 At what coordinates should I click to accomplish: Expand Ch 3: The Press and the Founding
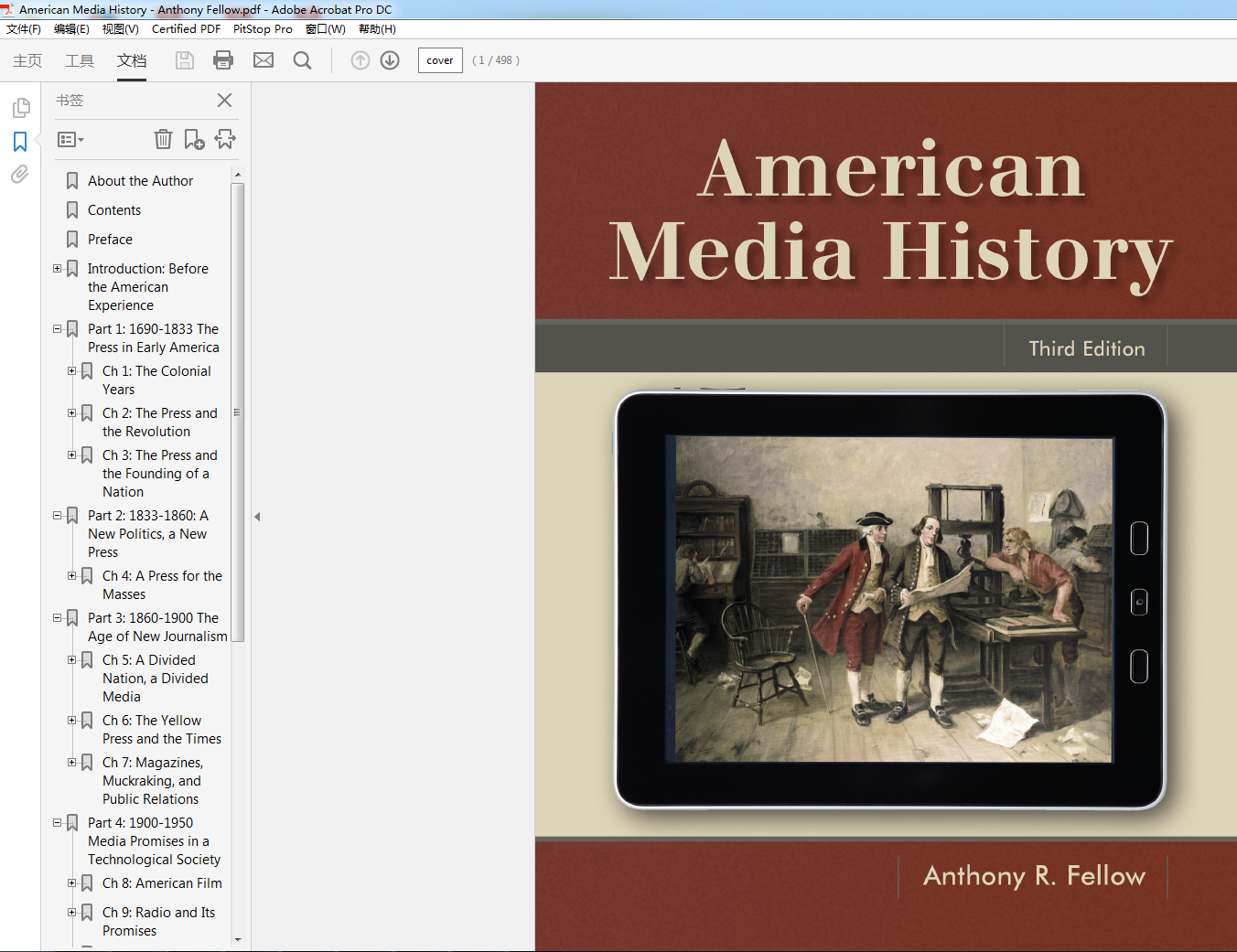[x=71, y=455]
